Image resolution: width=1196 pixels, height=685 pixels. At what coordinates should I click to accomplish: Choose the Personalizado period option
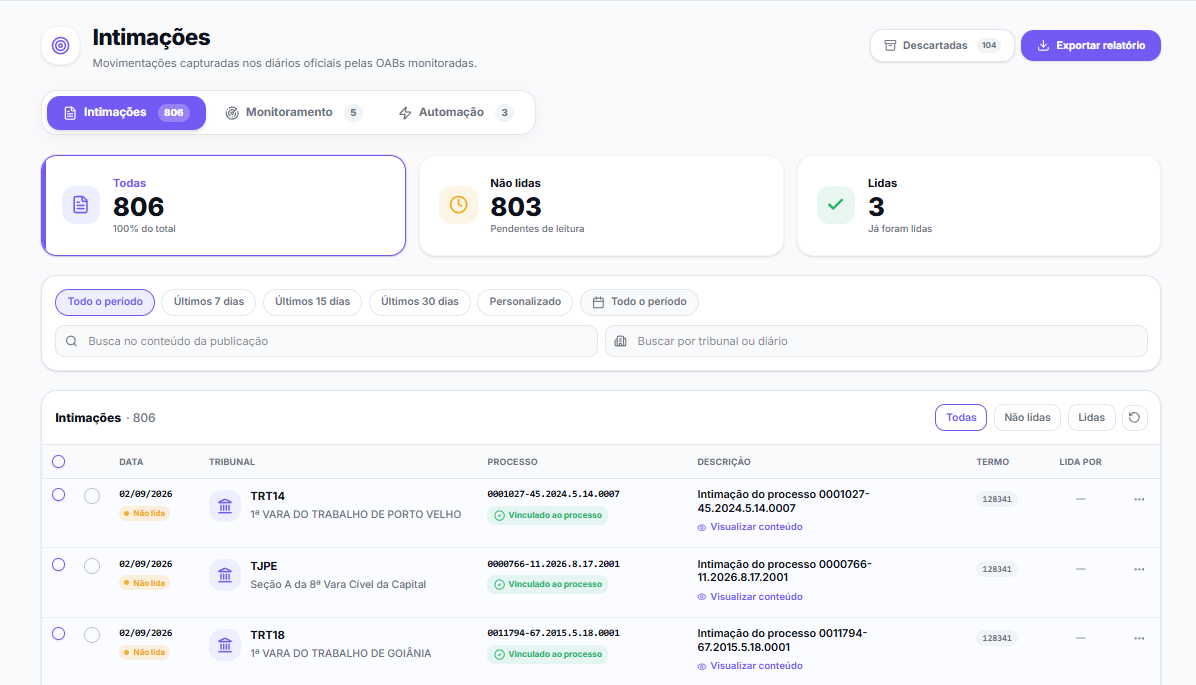(525, 302)
